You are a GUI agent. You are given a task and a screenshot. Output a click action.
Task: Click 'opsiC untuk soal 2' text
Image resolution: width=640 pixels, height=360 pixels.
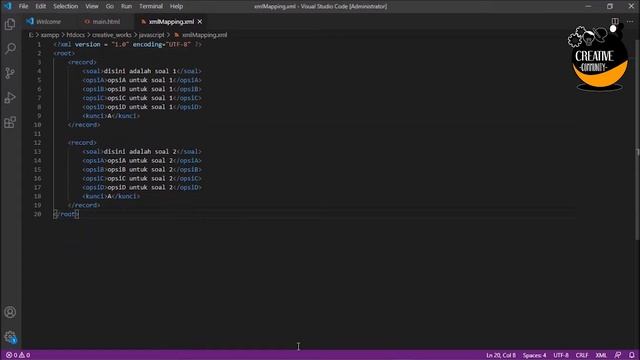(x=140, y=178)
